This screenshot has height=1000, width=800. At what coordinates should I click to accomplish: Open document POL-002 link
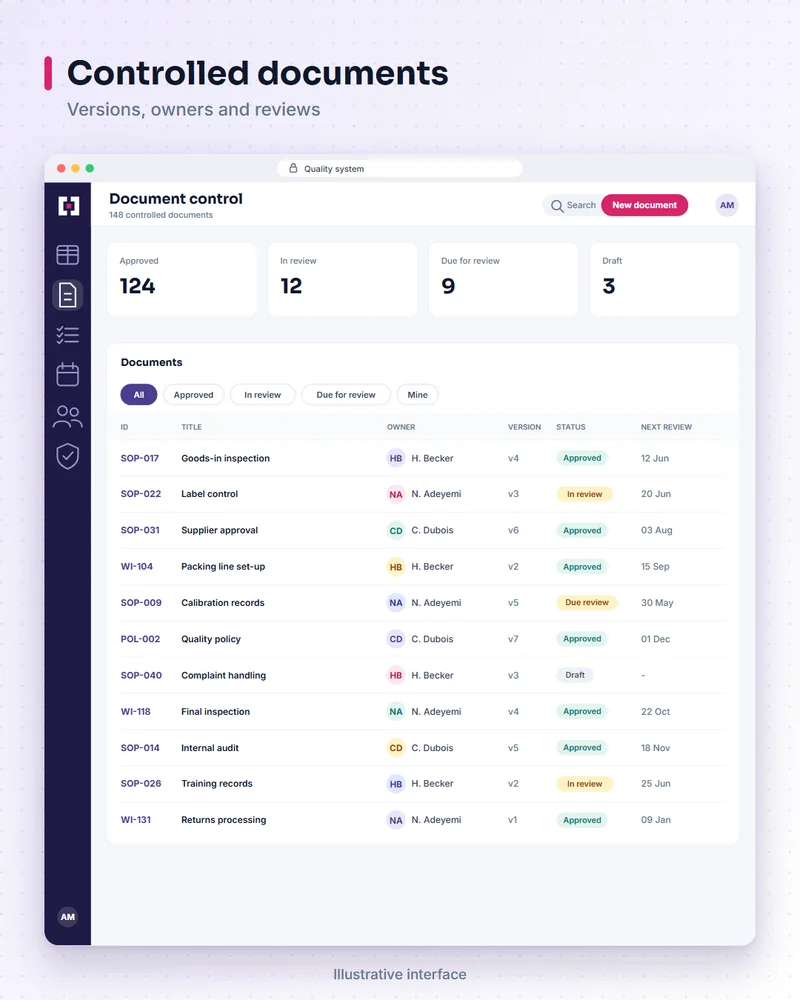140,639
